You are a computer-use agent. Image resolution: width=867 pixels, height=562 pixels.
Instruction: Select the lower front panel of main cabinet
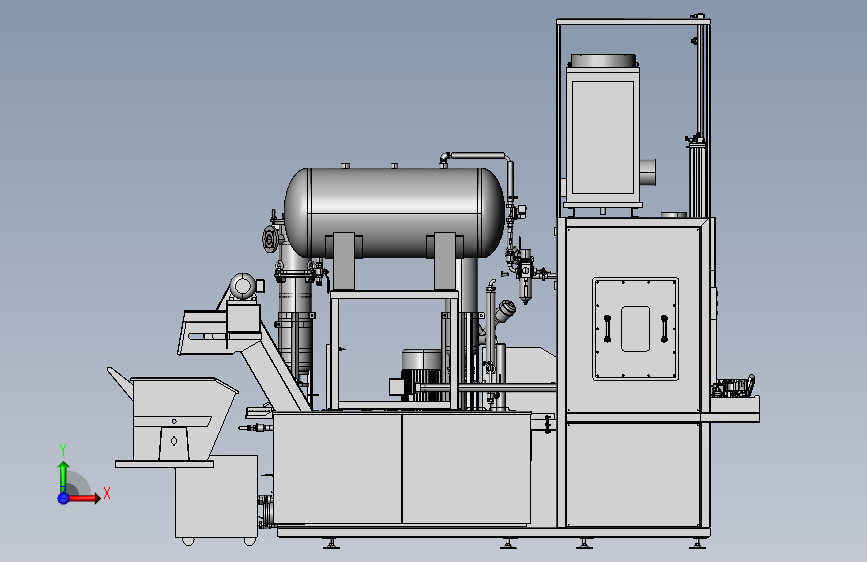click(633, 475)
